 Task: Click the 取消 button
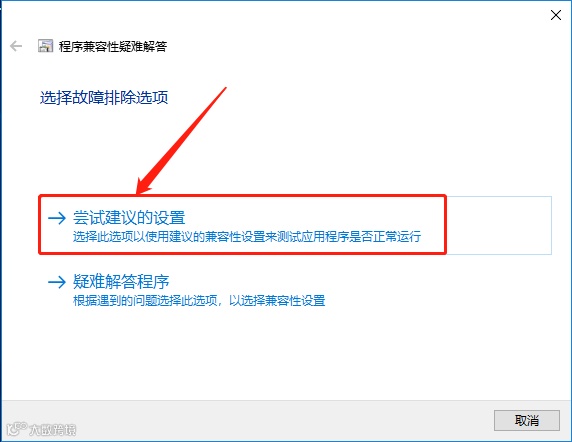tap(527, 420)
